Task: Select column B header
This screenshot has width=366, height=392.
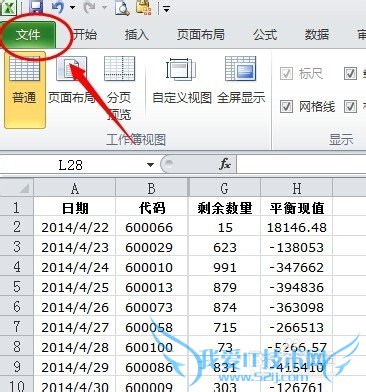Action: click(152, 188)
